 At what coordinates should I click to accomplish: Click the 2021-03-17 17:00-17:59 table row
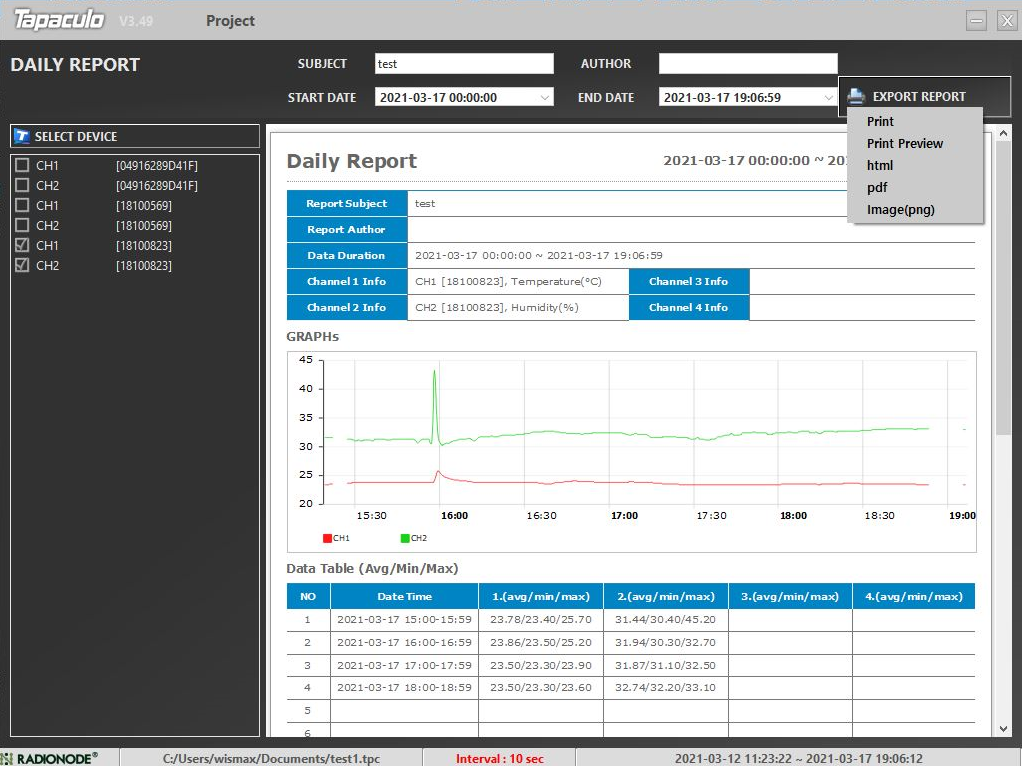coord(630,665)
